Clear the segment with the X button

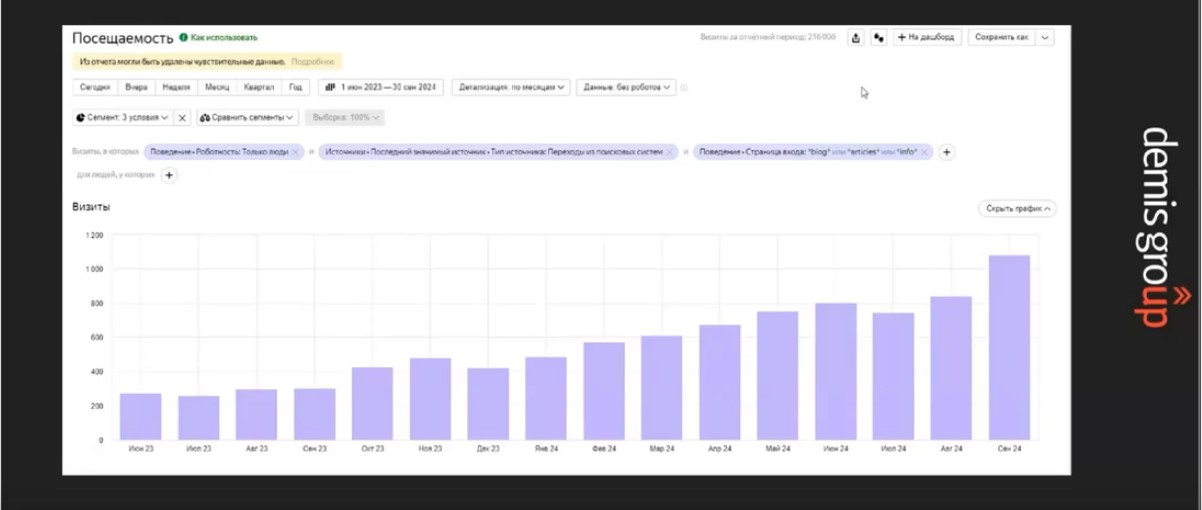pos(182,118)
